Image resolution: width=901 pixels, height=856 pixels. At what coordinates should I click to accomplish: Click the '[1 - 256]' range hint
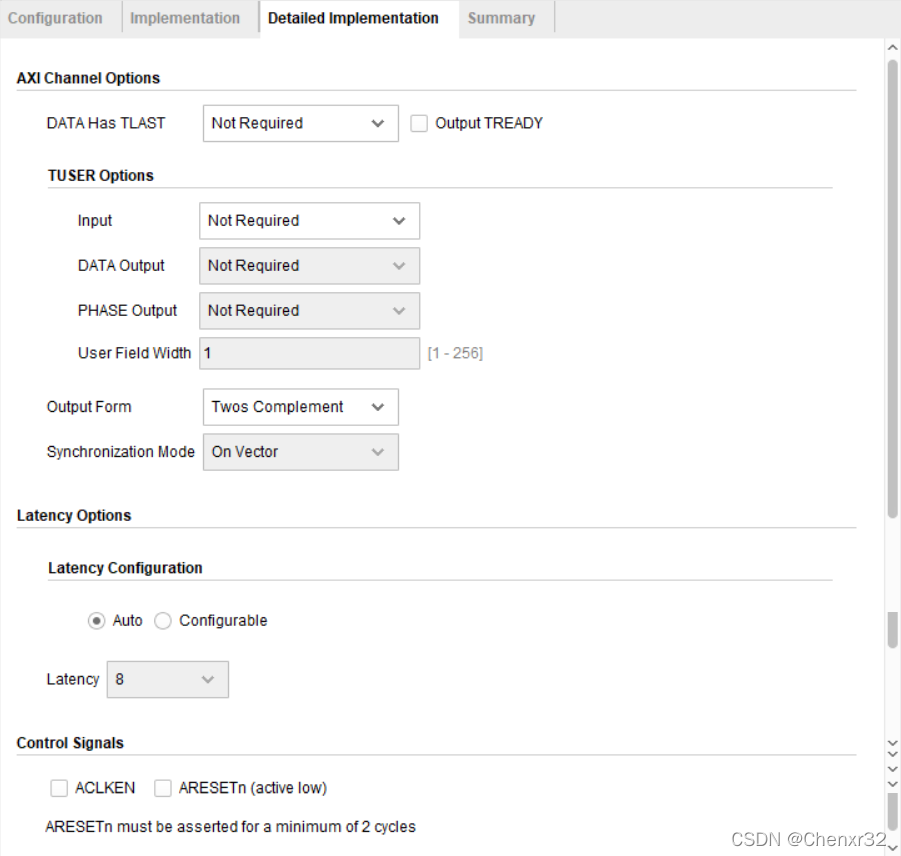(x=455, y=353)
